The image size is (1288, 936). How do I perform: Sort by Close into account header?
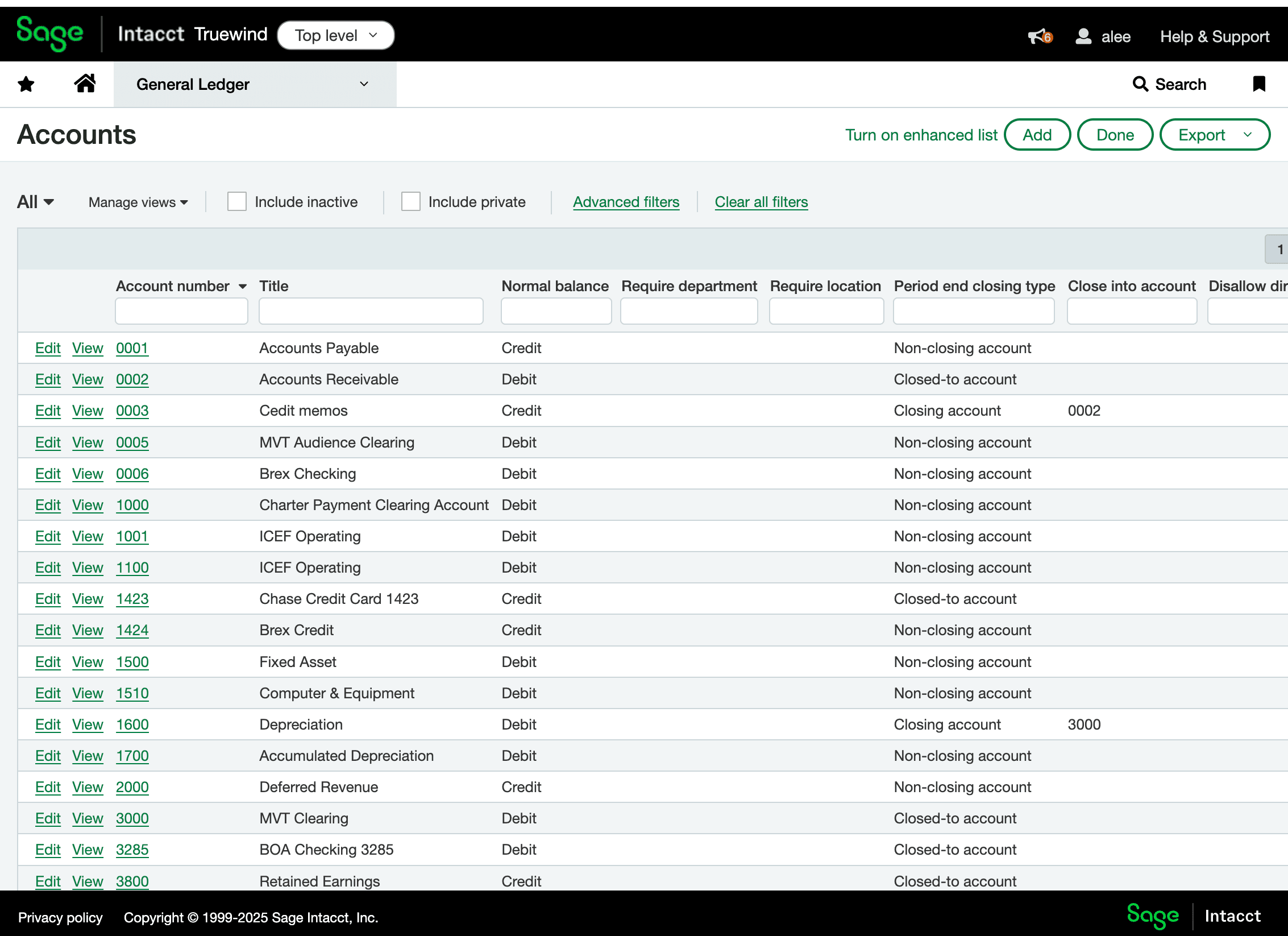coord(1132,286)
